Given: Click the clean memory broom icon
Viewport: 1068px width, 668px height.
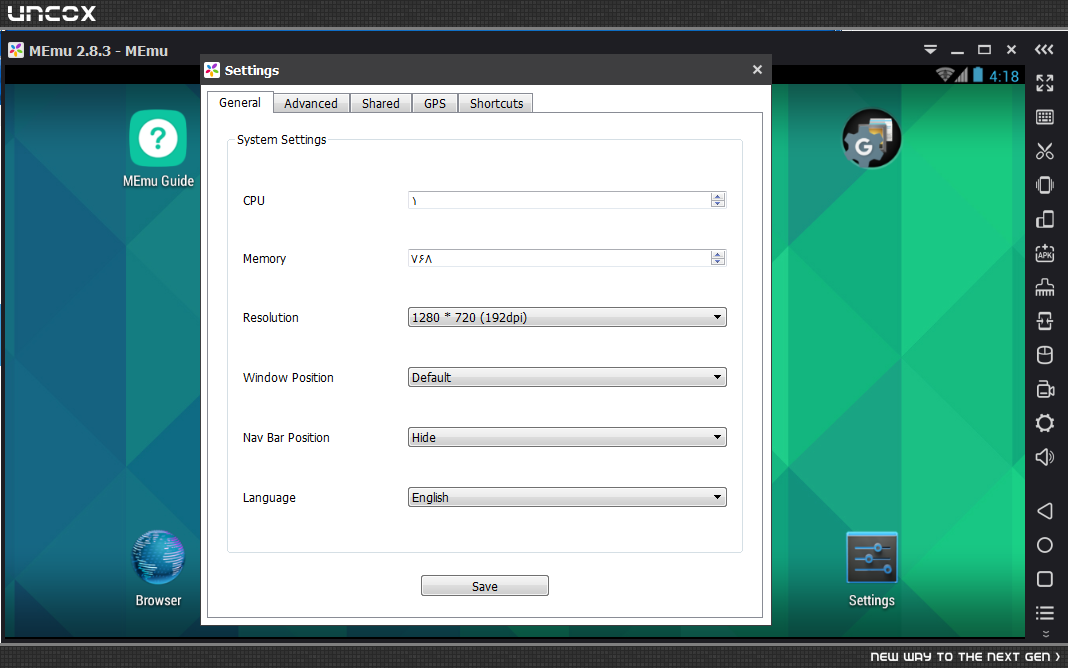Looking at the screenshot, I should click(x=1044, y=287).
